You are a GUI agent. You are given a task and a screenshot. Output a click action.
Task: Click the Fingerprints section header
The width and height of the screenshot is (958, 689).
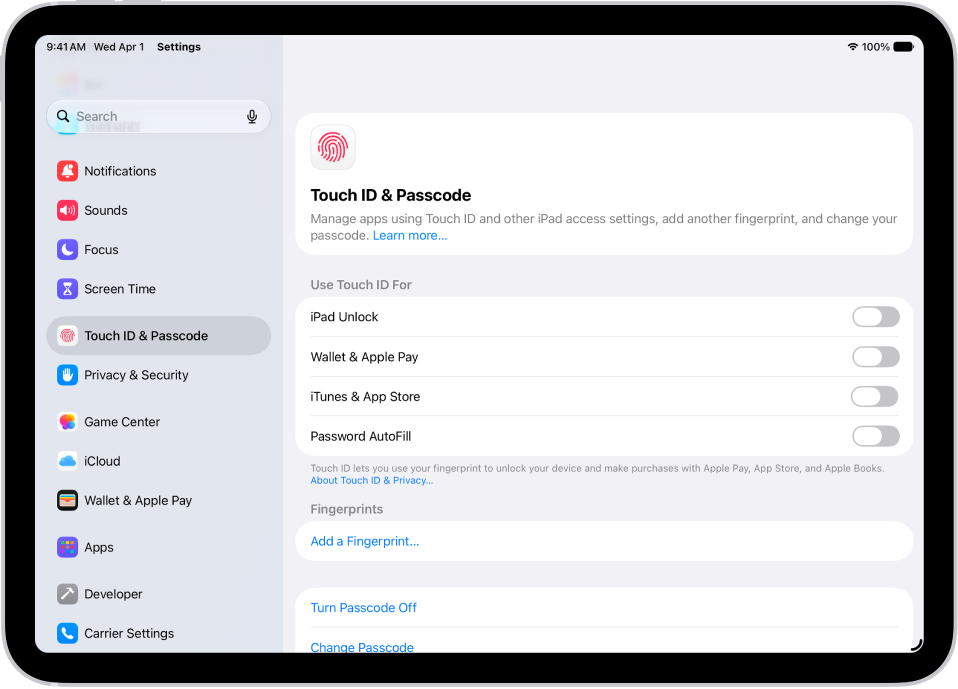coord(346,509)
